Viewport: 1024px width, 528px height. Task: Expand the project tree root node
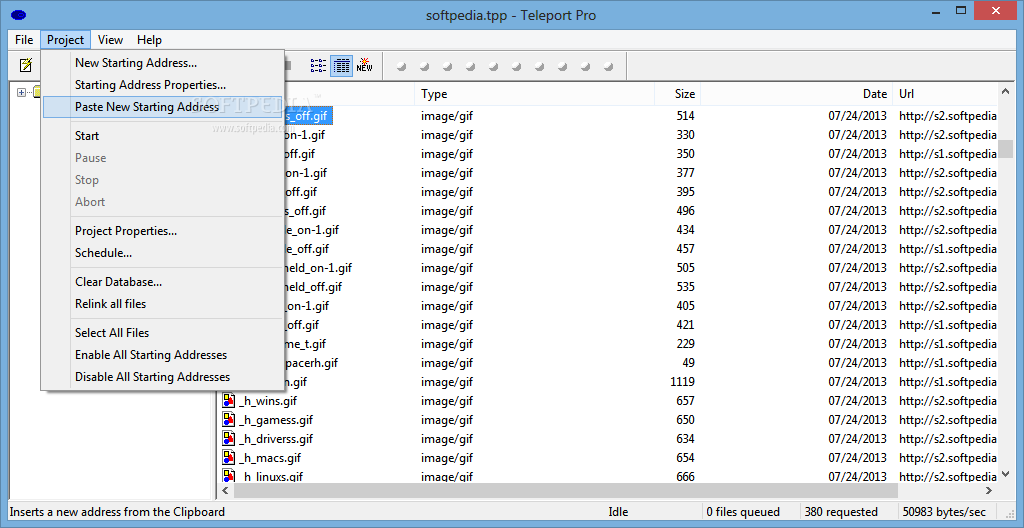[x=21, y=93]
